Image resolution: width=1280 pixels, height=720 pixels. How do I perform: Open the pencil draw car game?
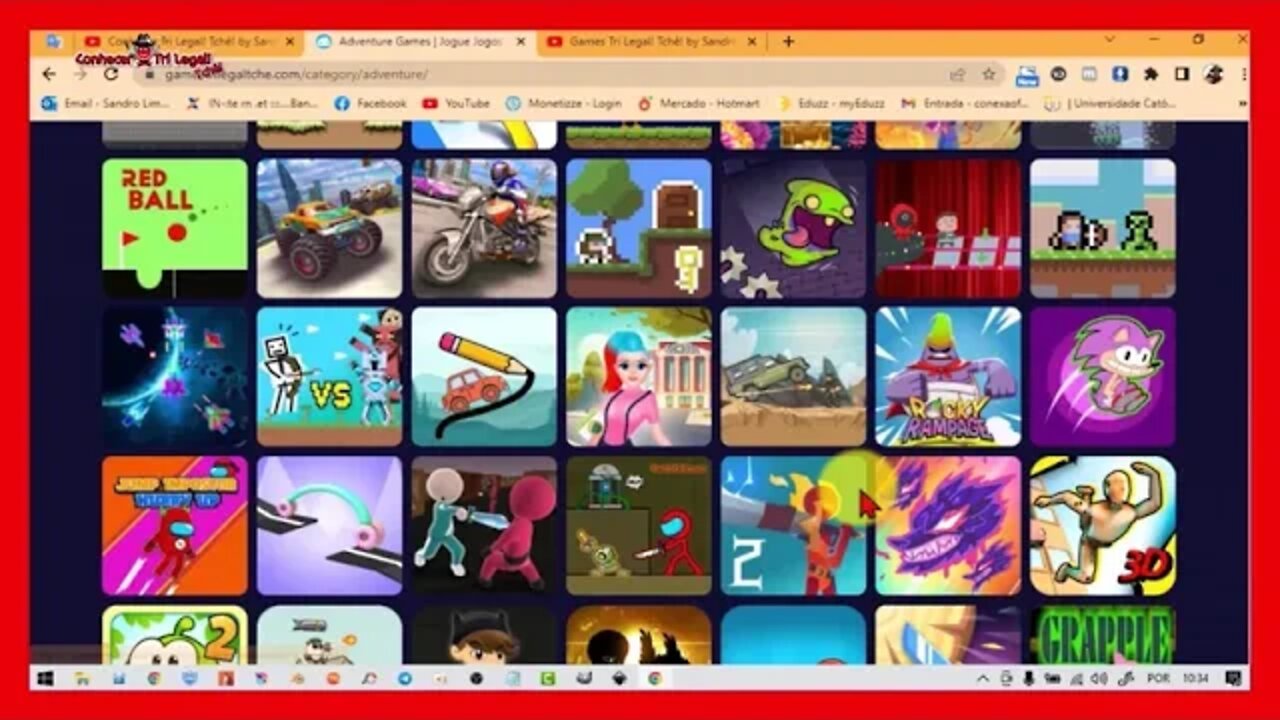click(484, 376)
